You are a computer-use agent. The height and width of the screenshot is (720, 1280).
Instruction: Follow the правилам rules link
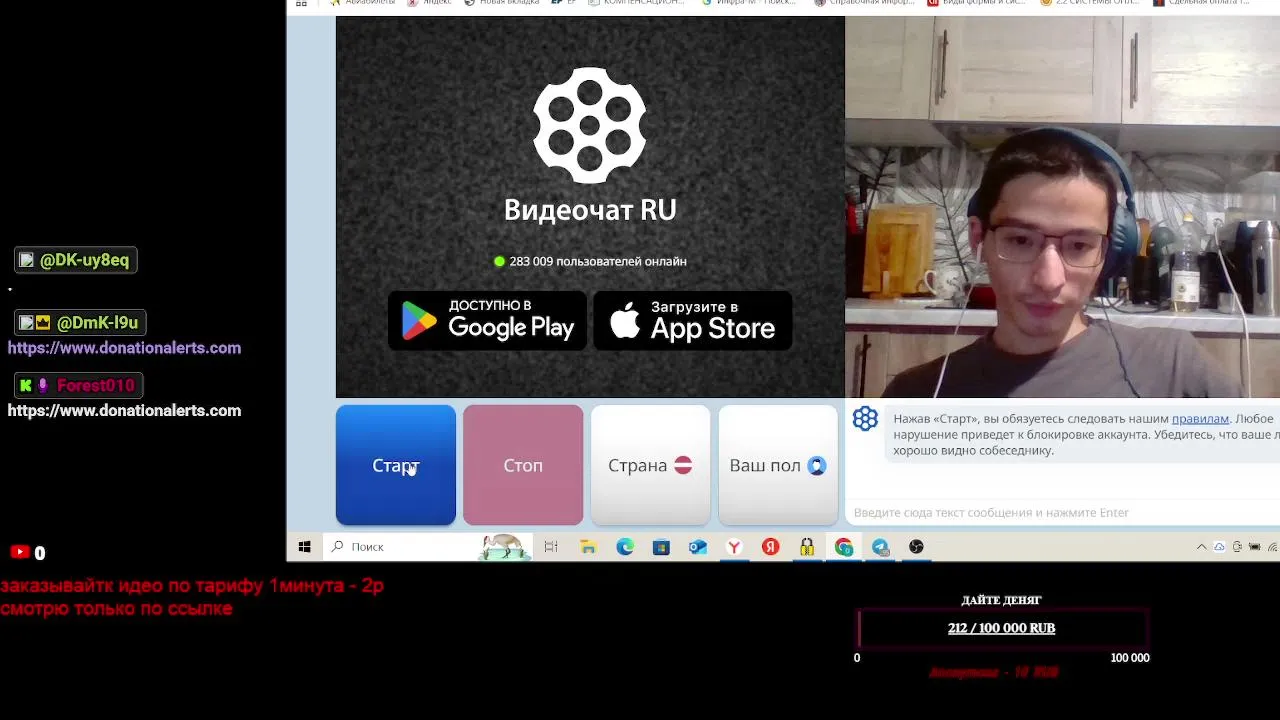1200,419
